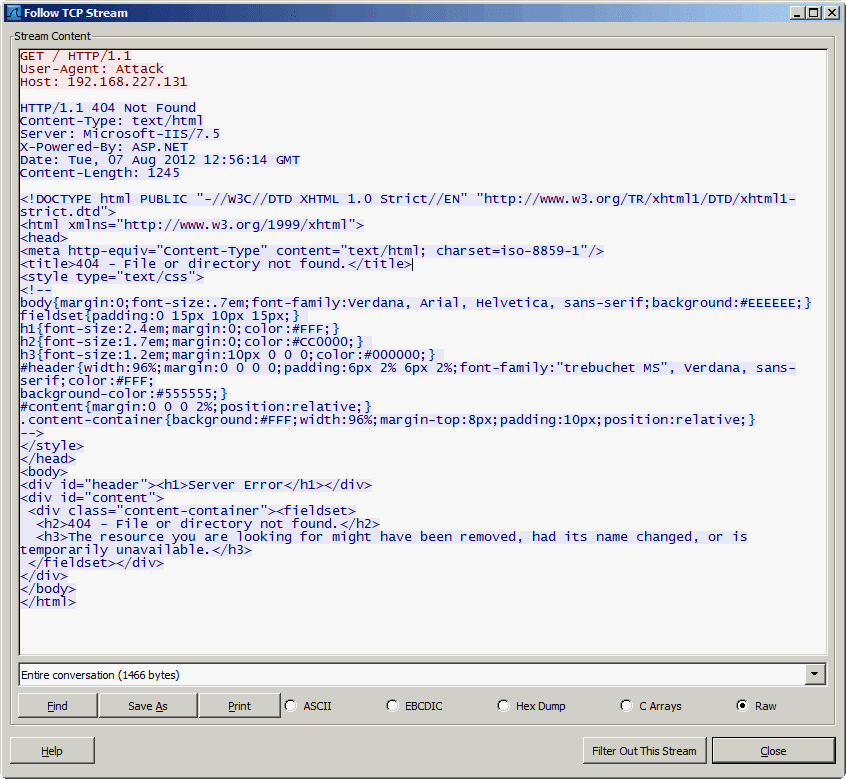Switch to Hex Dump view
The image size is (846, 779).
point(503,705)
